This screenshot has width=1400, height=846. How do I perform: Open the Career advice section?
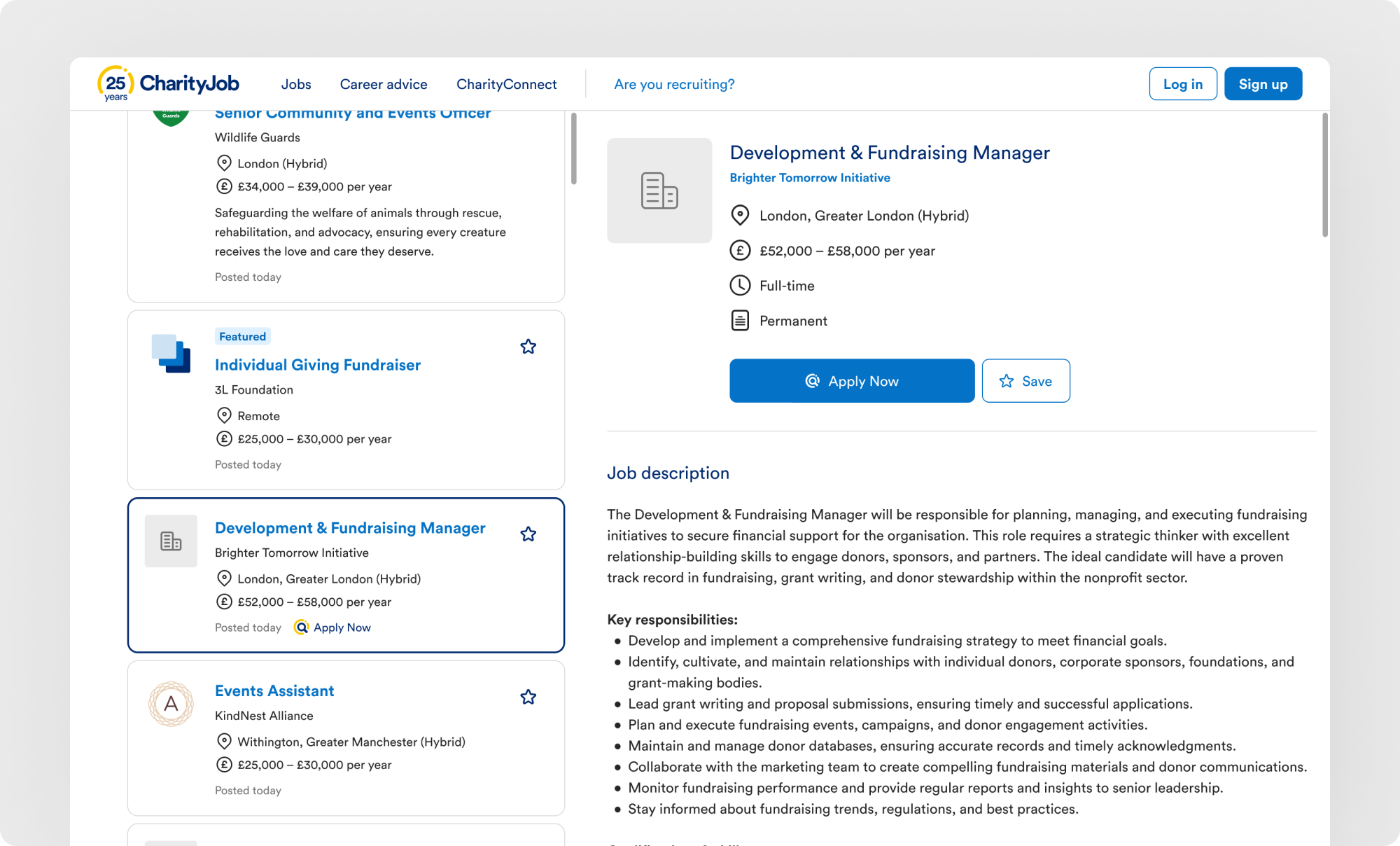click(384, 83)
